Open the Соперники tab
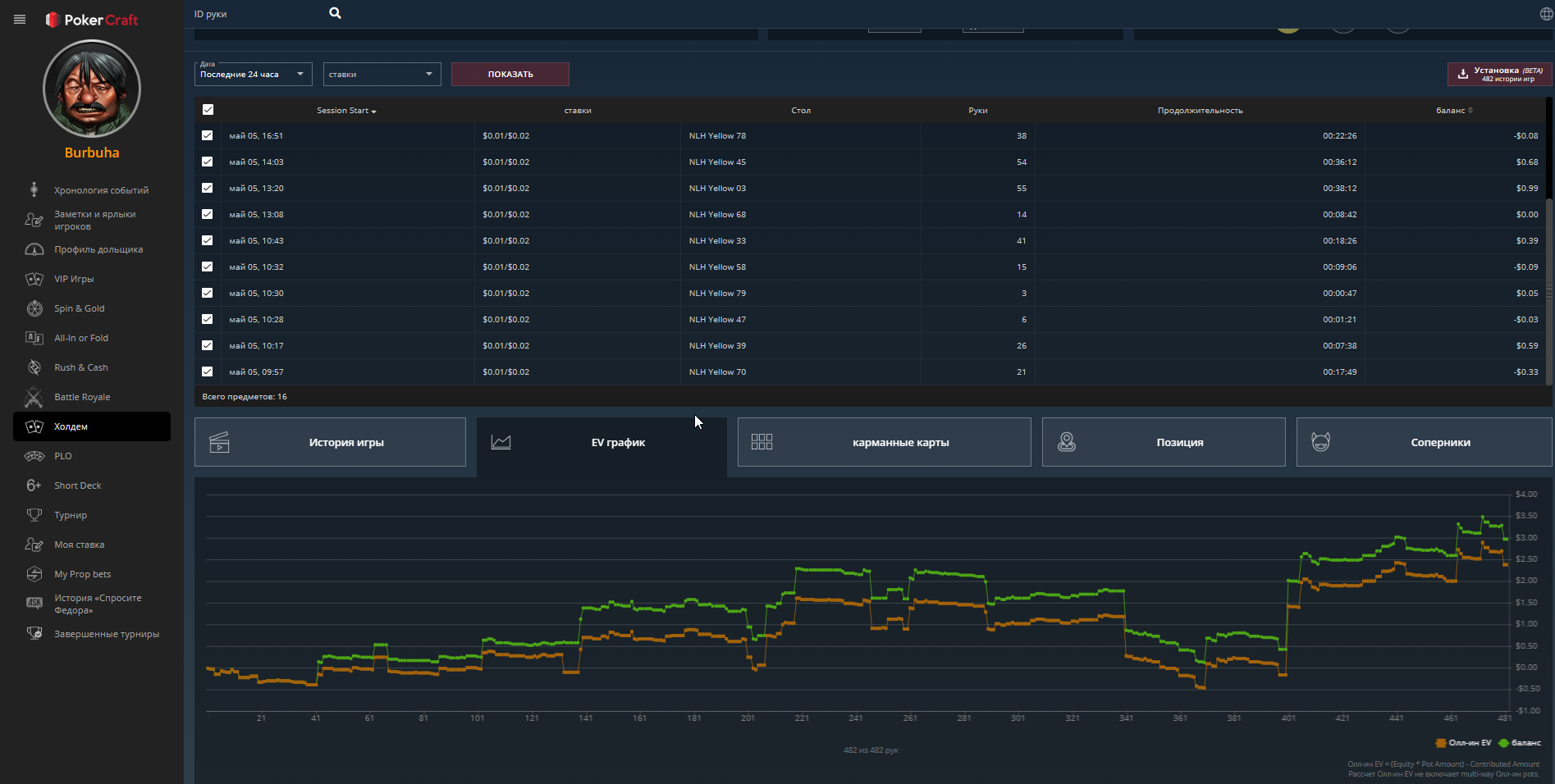Screen dimensions: 1555x784 (1424, 442)
